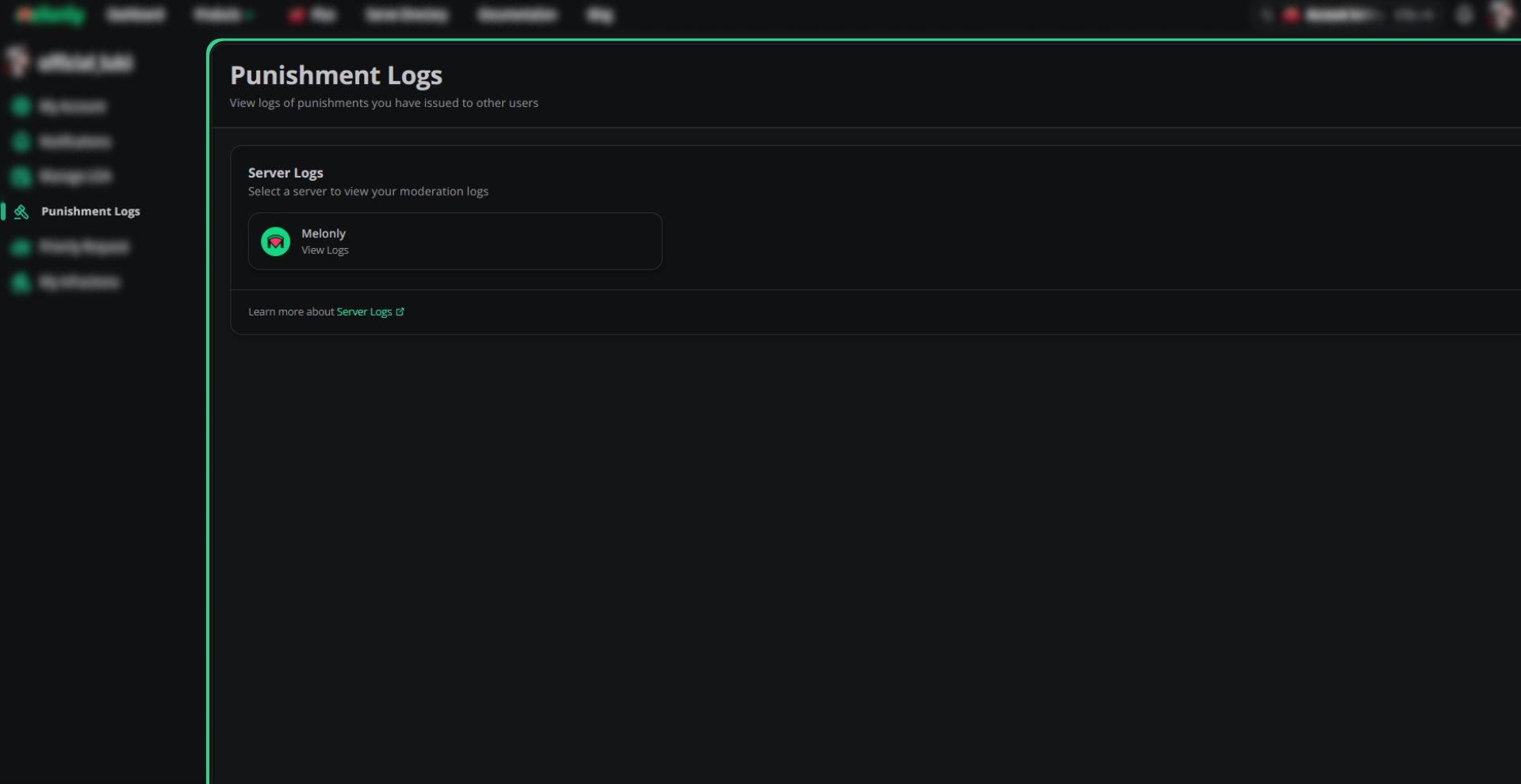The image size is (1521, 784).
Task: Follow the green Server Logs help link
Action: tap(364, 312)
